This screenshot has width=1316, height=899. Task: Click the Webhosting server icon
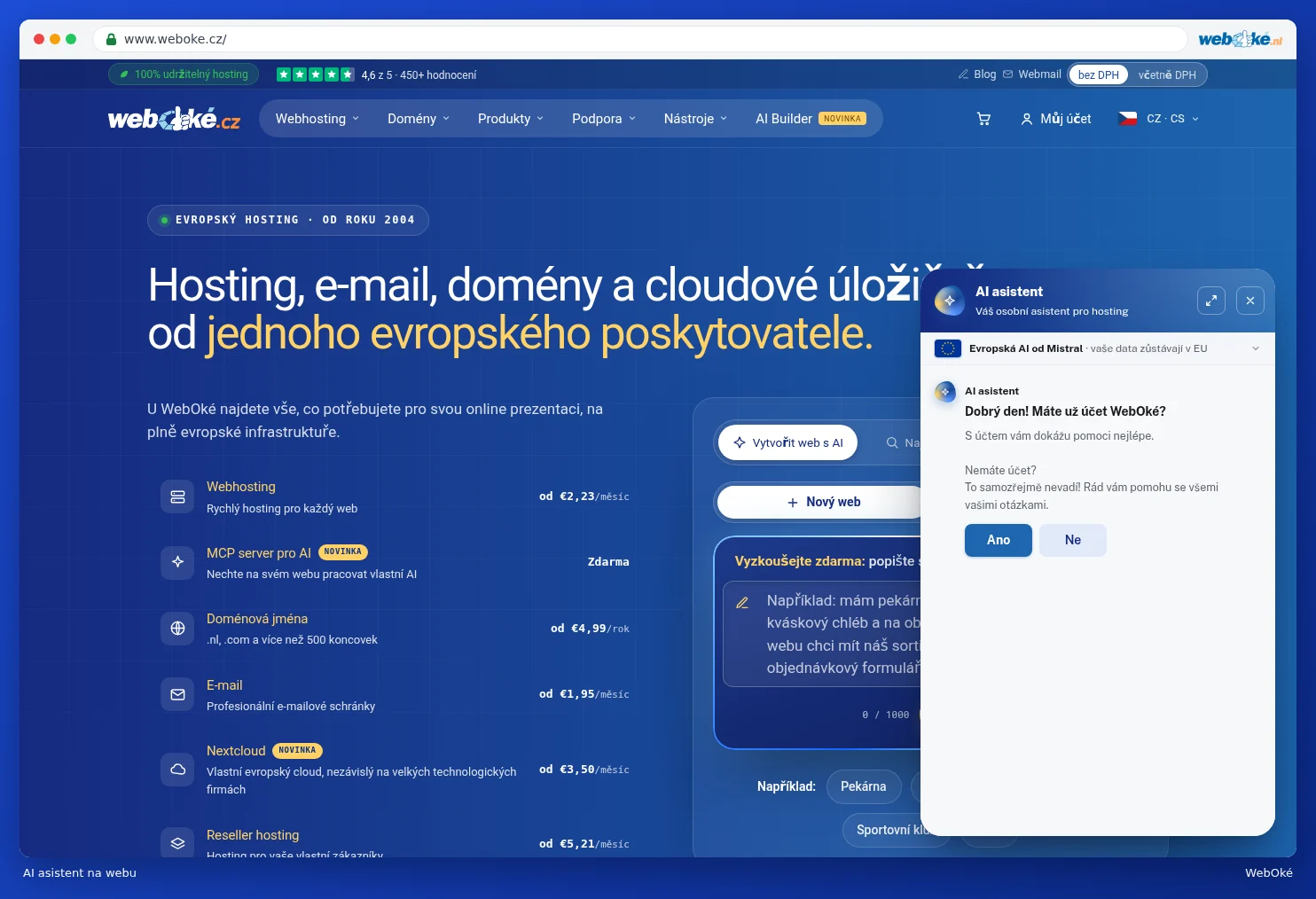(x=177, y=496)
